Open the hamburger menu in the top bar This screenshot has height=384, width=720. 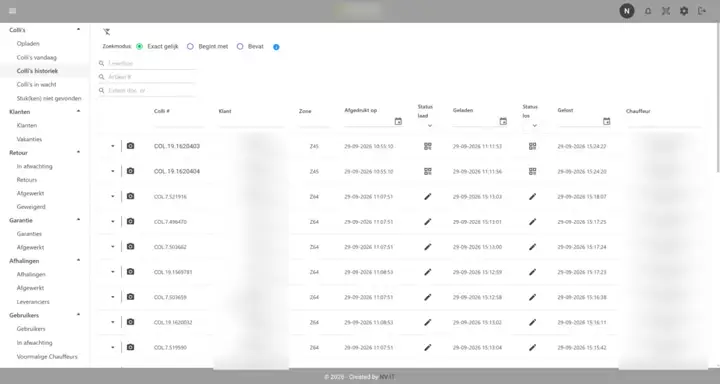[x=12, y=11]
